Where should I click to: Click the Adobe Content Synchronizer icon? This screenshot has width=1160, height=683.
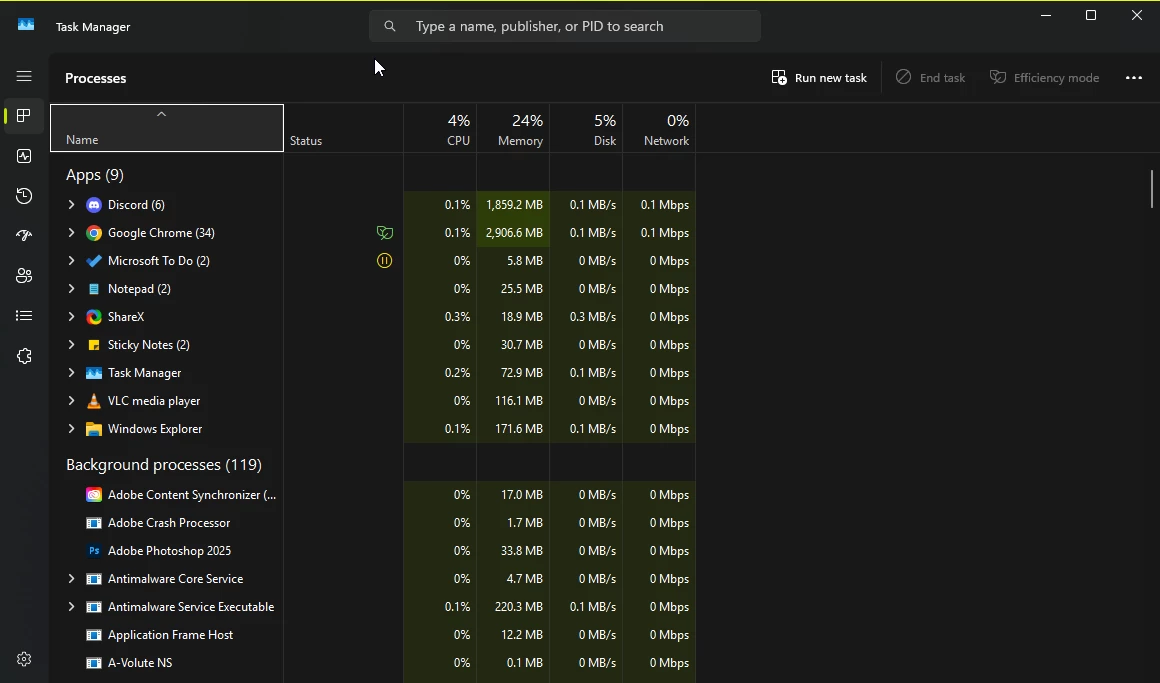click(94, 495)
